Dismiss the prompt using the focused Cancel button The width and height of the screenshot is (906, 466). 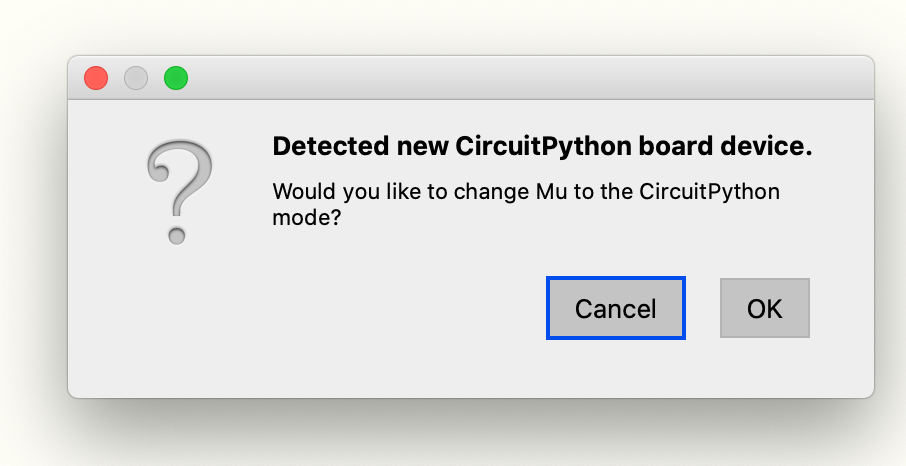tap(616, 308)
